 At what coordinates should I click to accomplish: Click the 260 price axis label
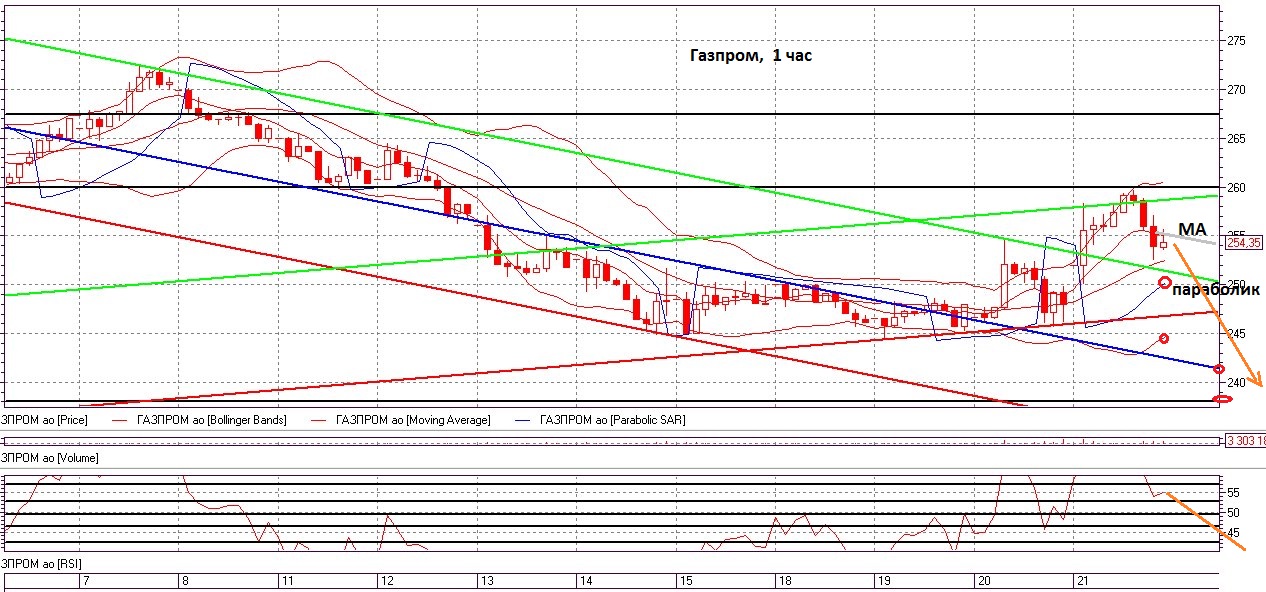(x=1236, y=188)
